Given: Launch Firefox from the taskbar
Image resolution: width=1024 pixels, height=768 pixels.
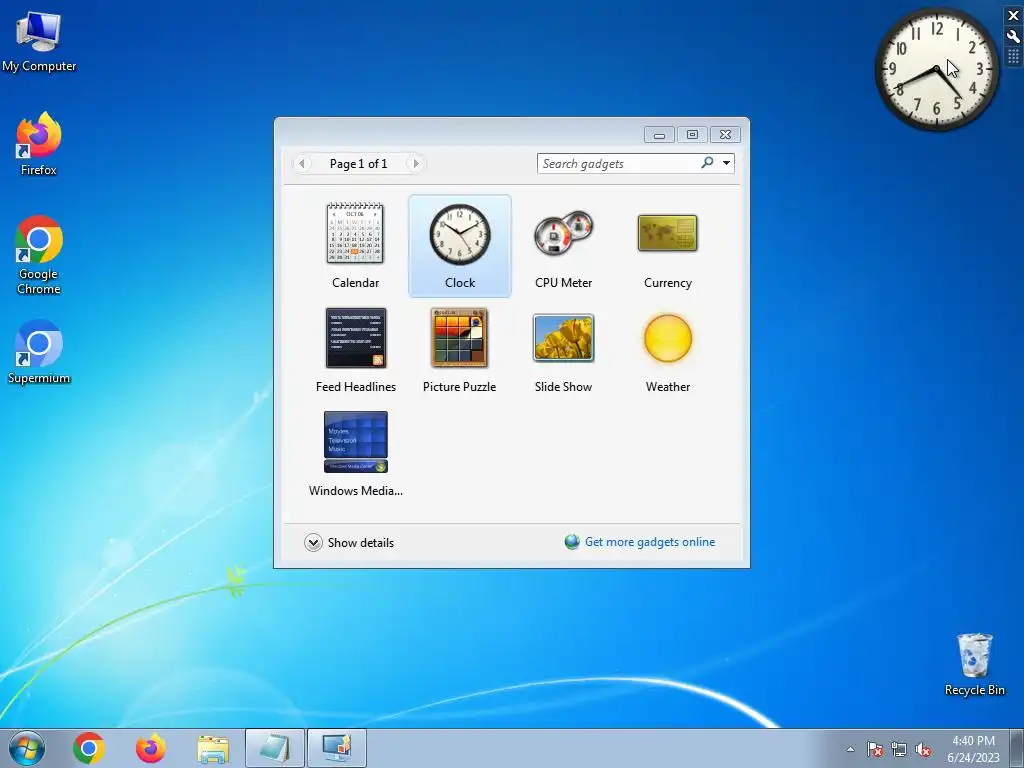Looking at the screenshot, I should tap(151, 748).
